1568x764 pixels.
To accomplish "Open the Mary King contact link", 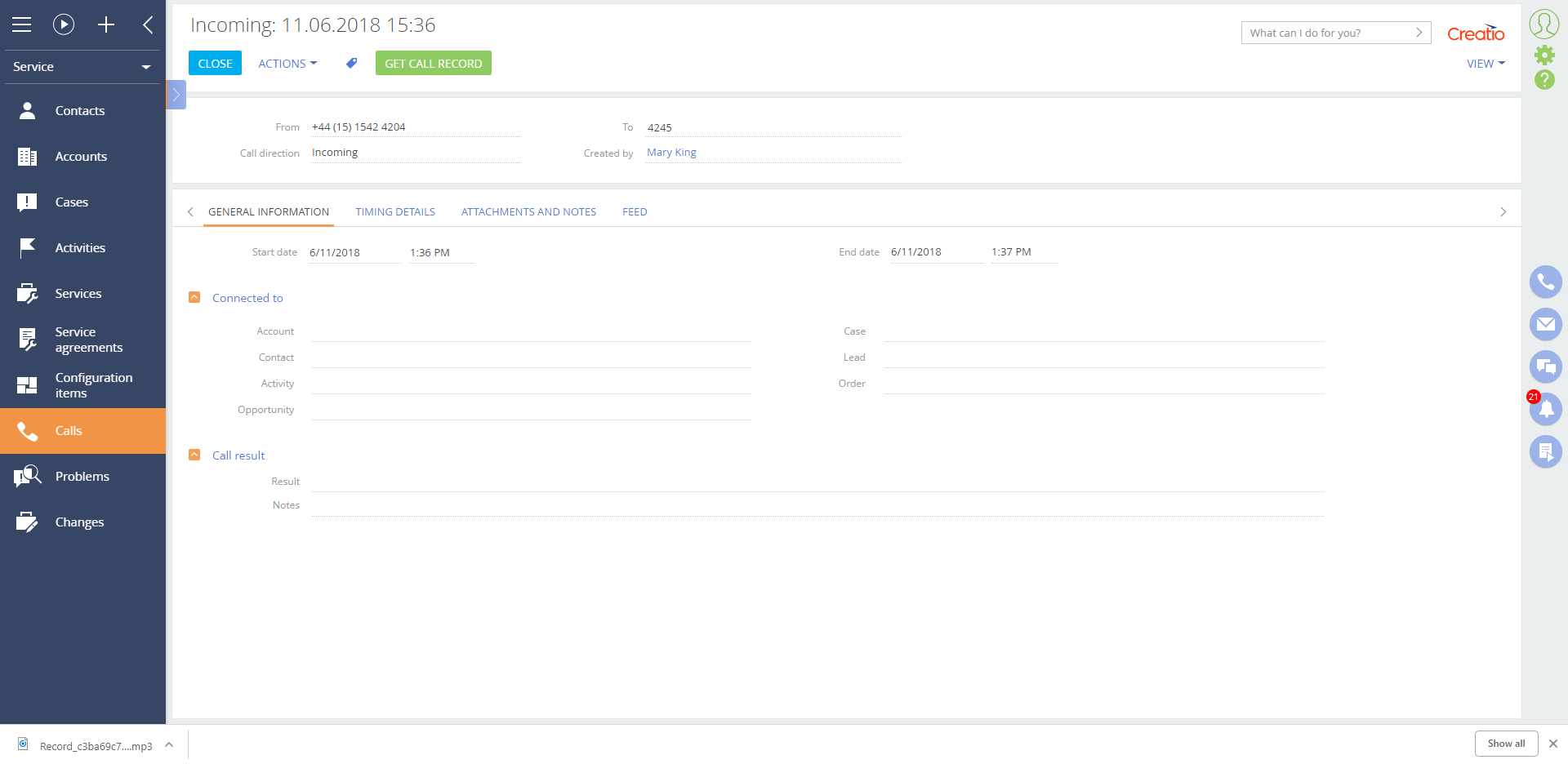I will click(671, 153).
